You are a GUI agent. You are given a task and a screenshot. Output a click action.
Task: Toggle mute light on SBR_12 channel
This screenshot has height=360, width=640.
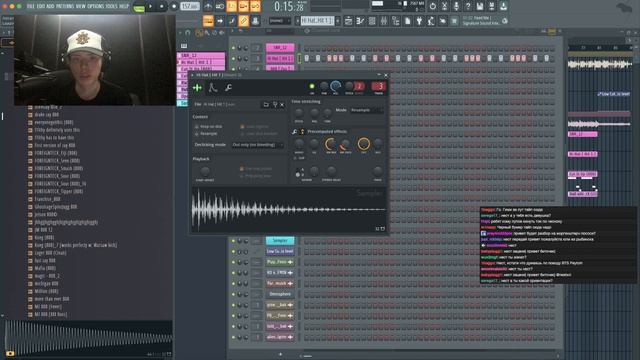[233, 48]
